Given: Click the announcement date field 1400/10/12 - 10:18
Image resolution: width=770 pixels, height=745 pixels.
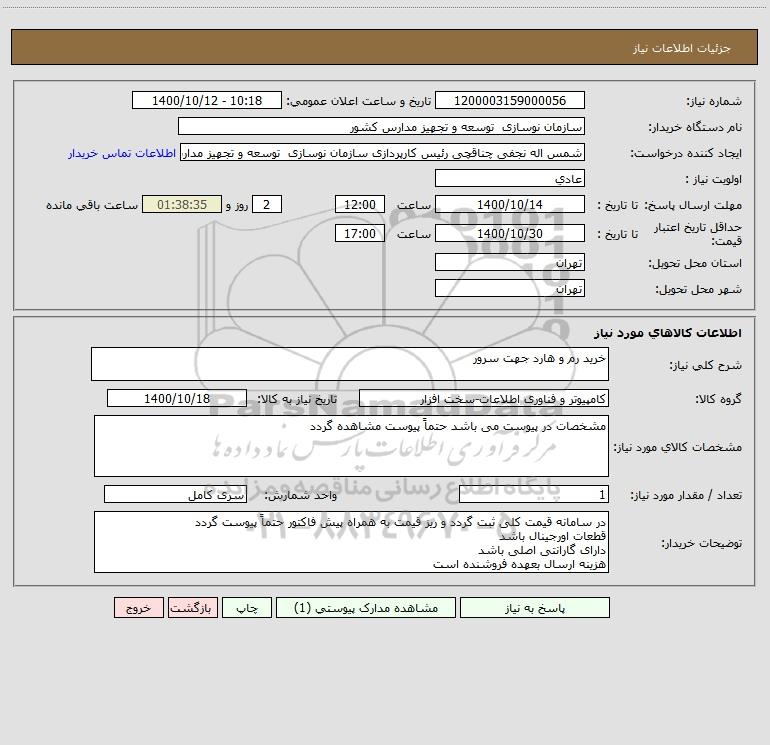Looking at the screenshot, I should click(207, 100).
